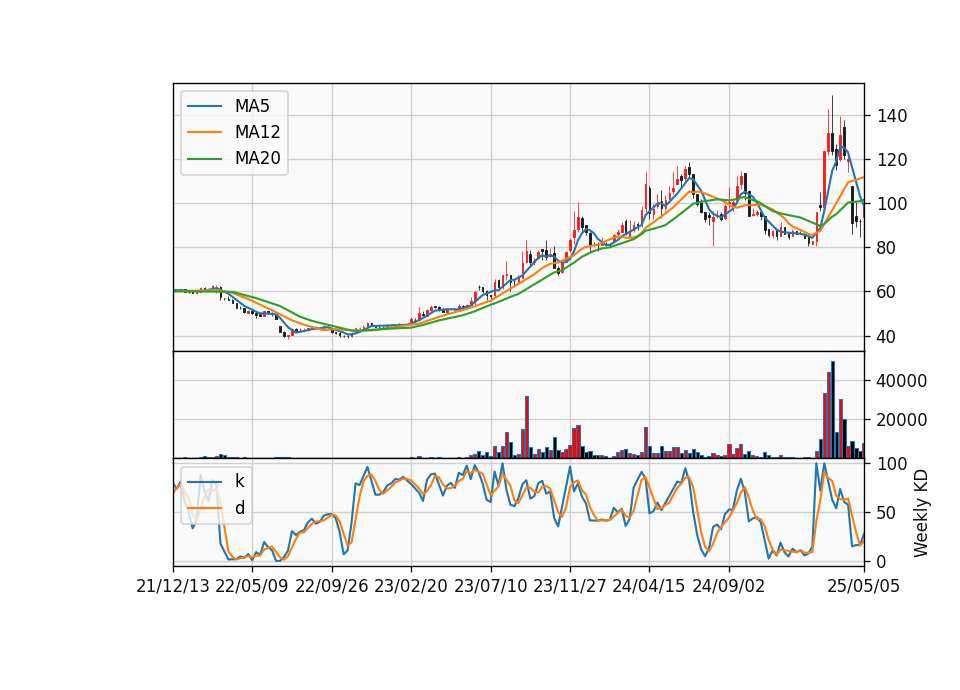Click the d legend label in KD panel
The width and height of the screenshot is (960, 690).
coord(239,508)
